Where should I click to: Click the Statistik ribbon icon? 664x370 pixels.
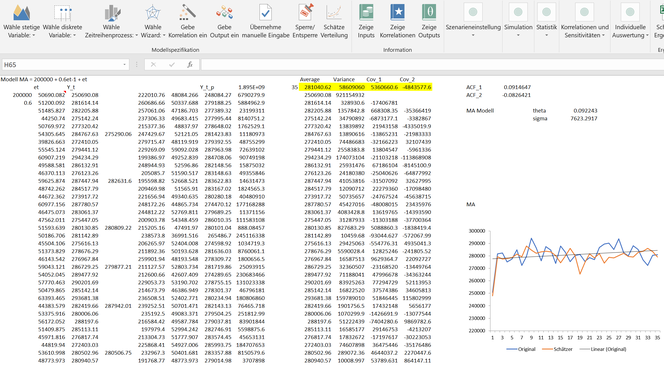pos(546,12)
